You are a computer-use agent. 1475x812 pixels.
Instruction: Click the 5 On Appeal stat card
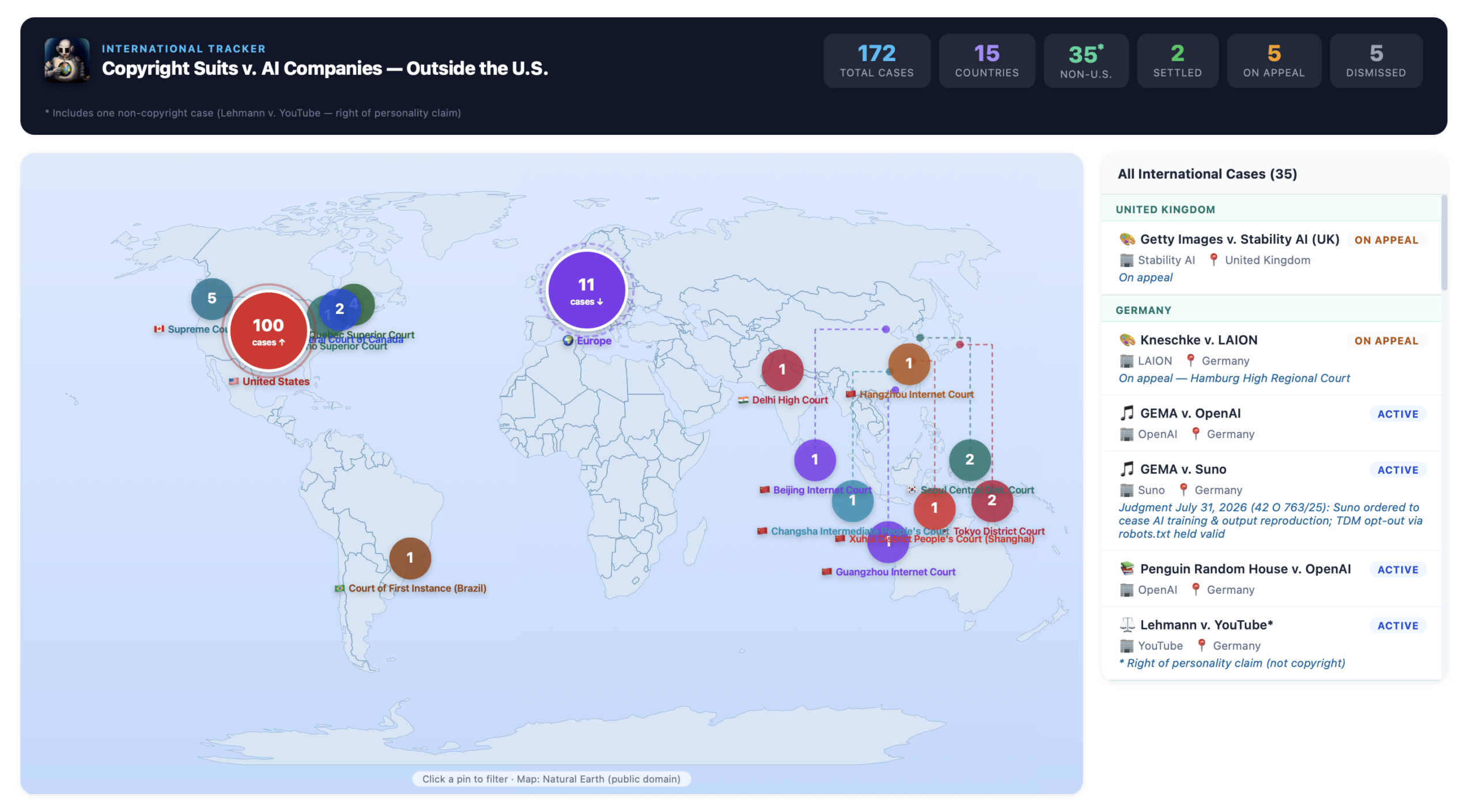1273,60
